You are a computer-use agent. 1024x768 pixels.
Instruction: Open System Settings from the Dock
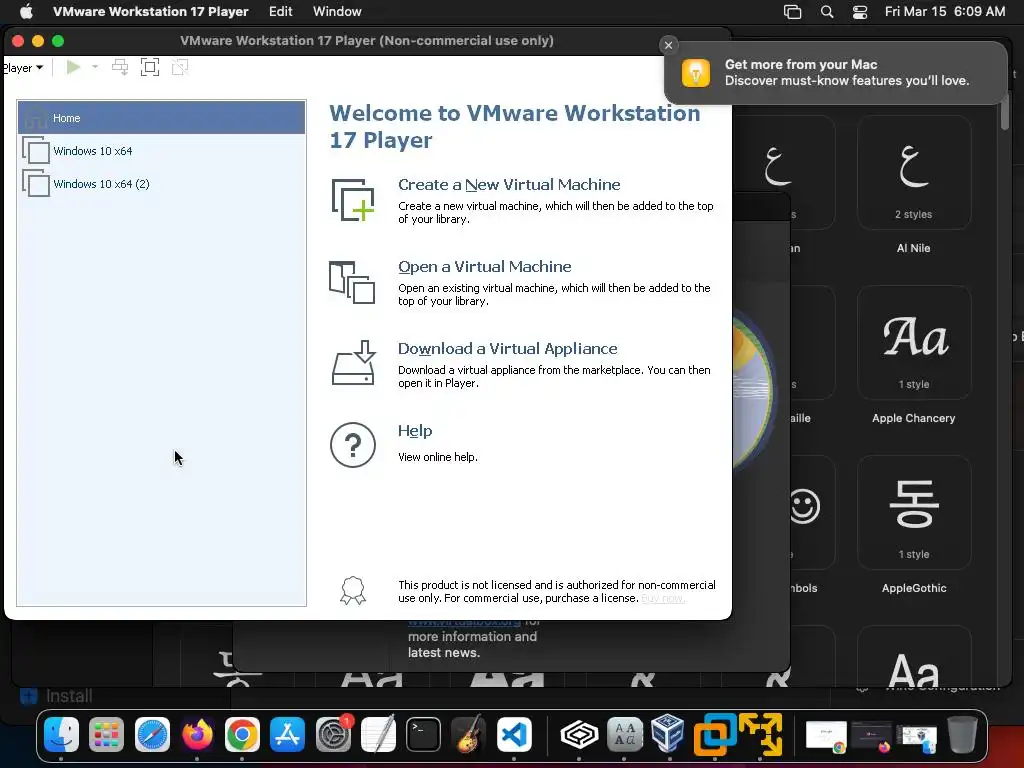click(333, 735)
